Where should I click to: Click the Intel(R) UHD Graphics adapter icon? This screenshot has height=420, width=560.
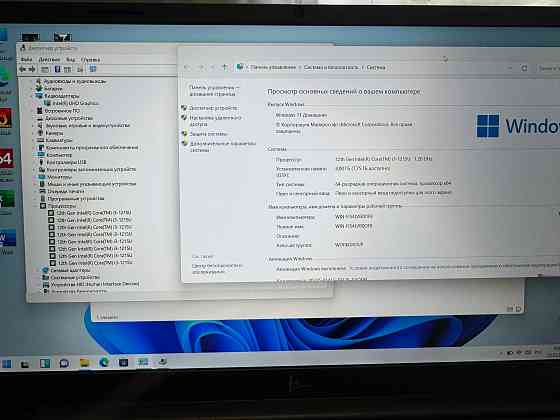48,103
